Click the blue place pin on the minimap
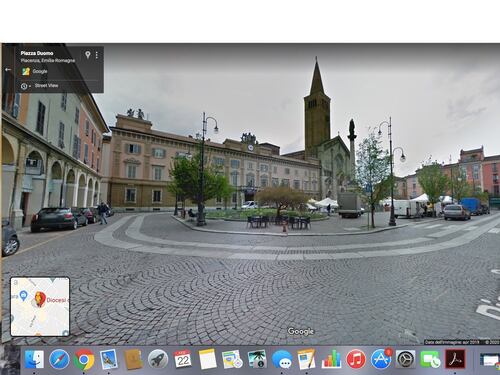 pos(23,295)
